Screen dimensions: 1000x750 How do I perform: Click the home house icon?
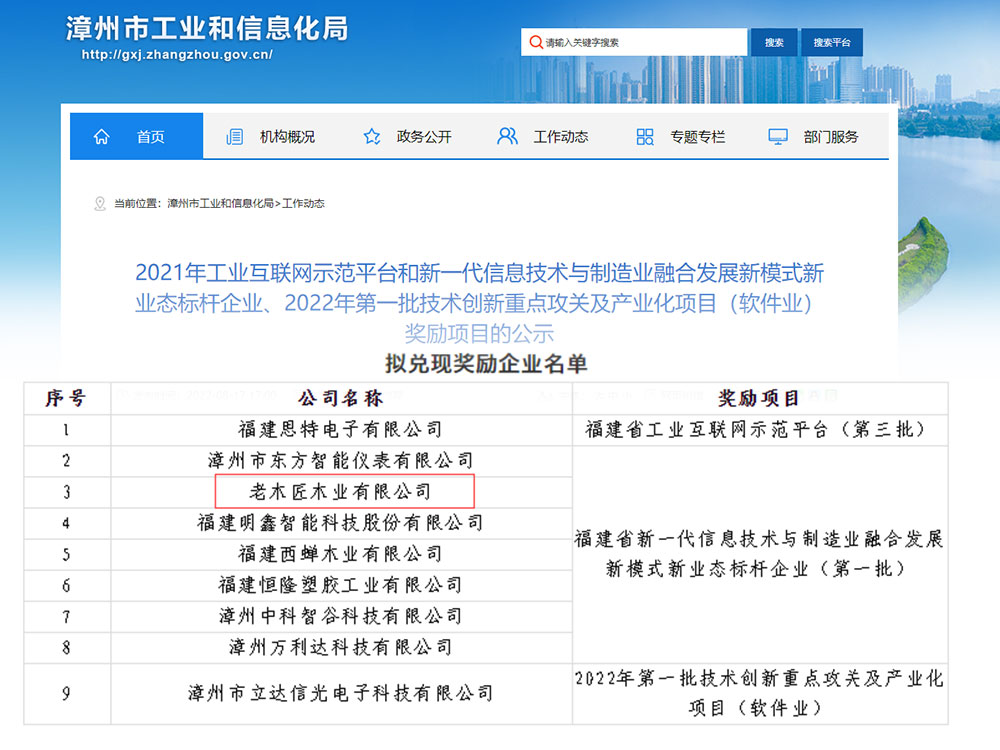(101, 137)
